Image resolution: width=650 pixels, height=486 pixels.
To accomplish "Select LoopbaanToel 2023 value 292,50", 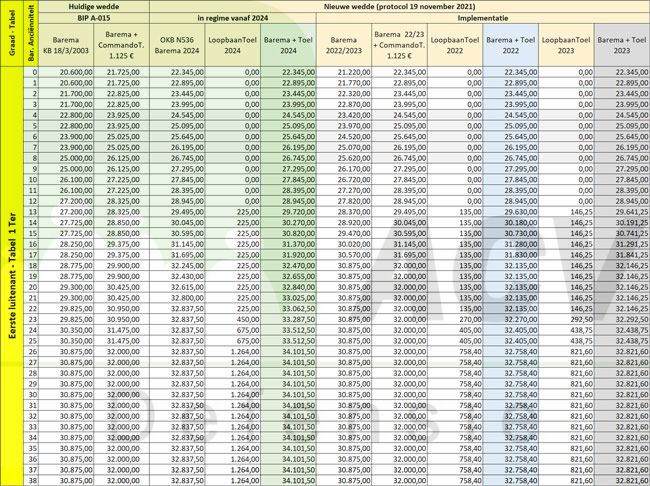I will coord(582,320).
